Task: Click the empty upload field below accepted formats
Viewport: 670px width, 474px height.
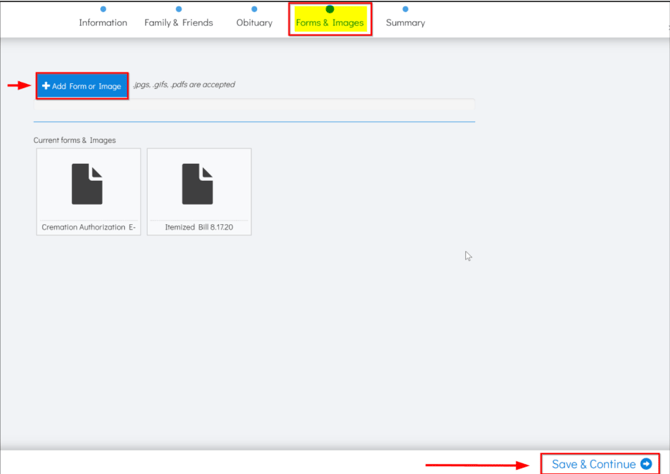Action: pyautogui.click(x=254, y=109)
